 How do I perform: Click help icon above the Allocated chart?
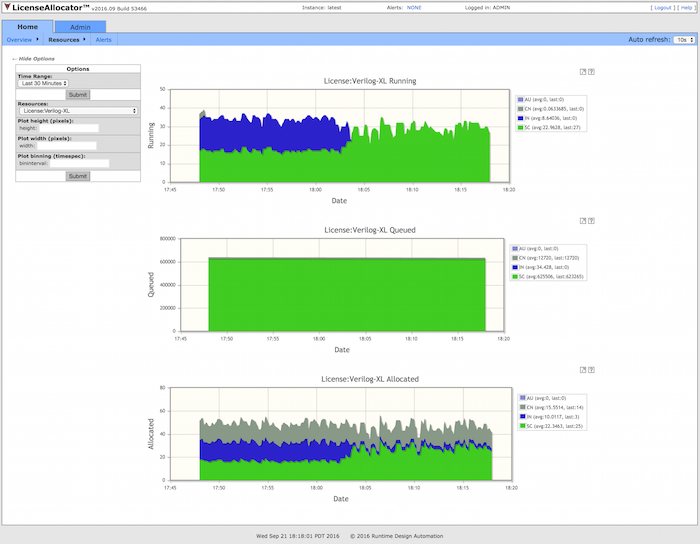coord(592,370)
